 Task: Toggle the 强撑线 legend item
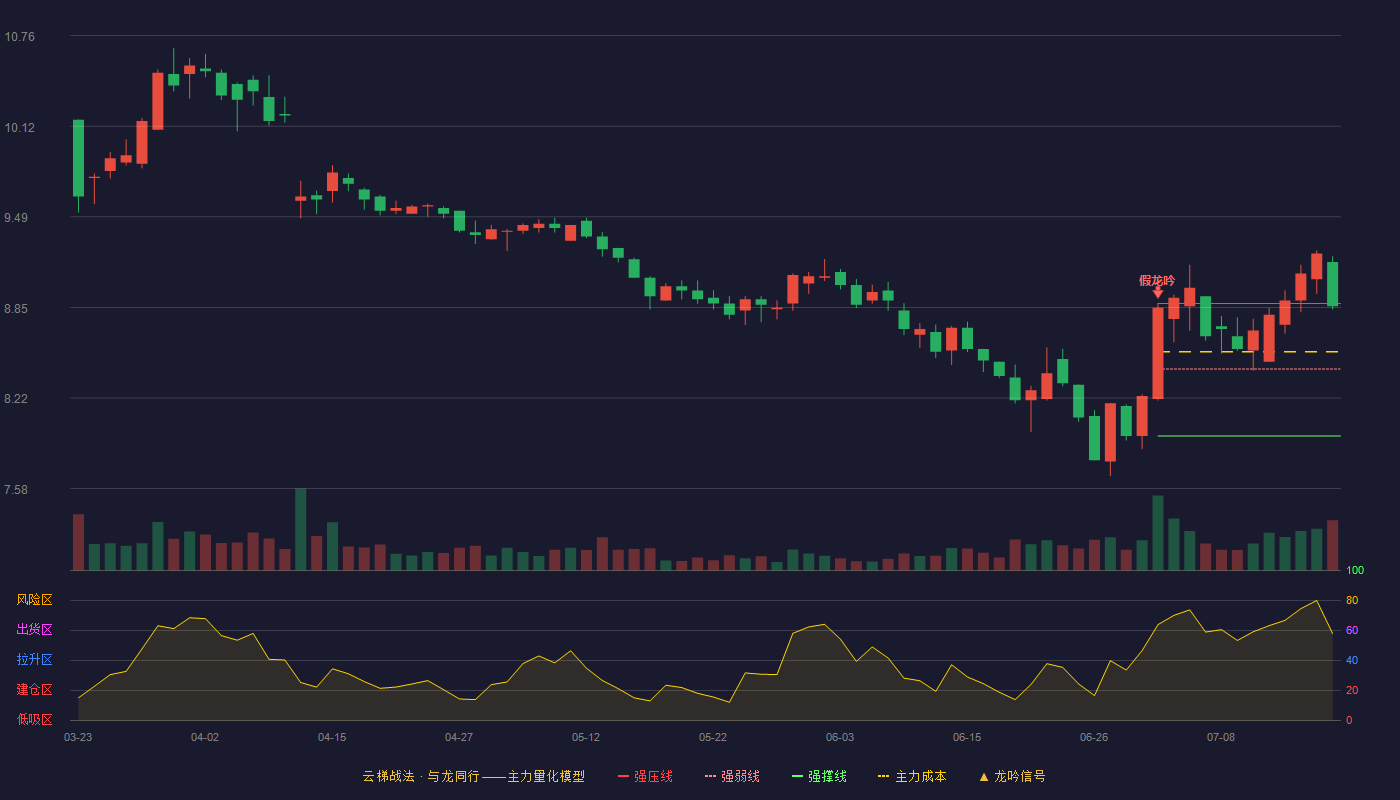(x=819, y=776)
